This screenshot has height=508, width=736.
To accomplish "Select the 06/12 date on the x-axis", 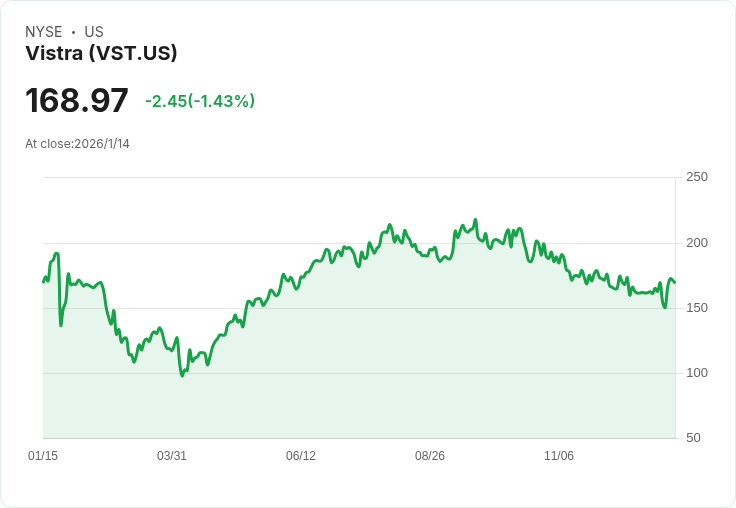I will click(x=301, y=456).
